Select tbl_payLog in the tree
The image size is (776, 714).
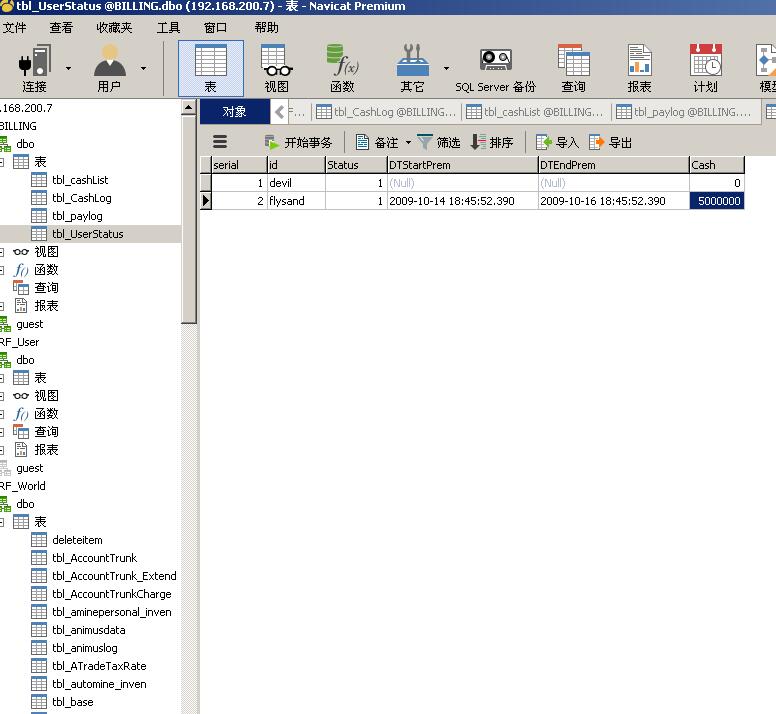click(x=77, y=216)
